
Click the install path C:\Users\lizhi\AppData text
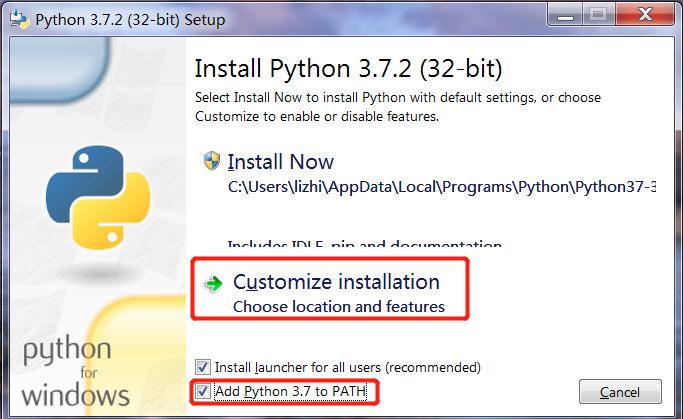point(442,187)
